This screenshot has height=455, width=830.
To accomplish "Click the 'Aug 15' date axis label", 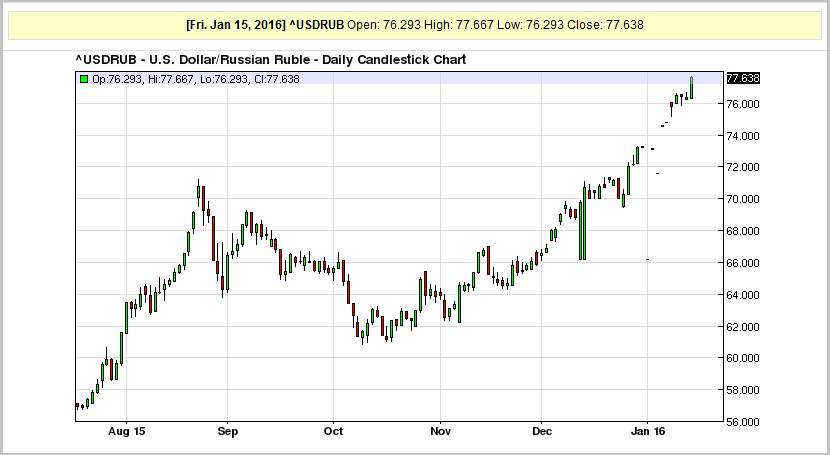I will [x=127, y=431].
